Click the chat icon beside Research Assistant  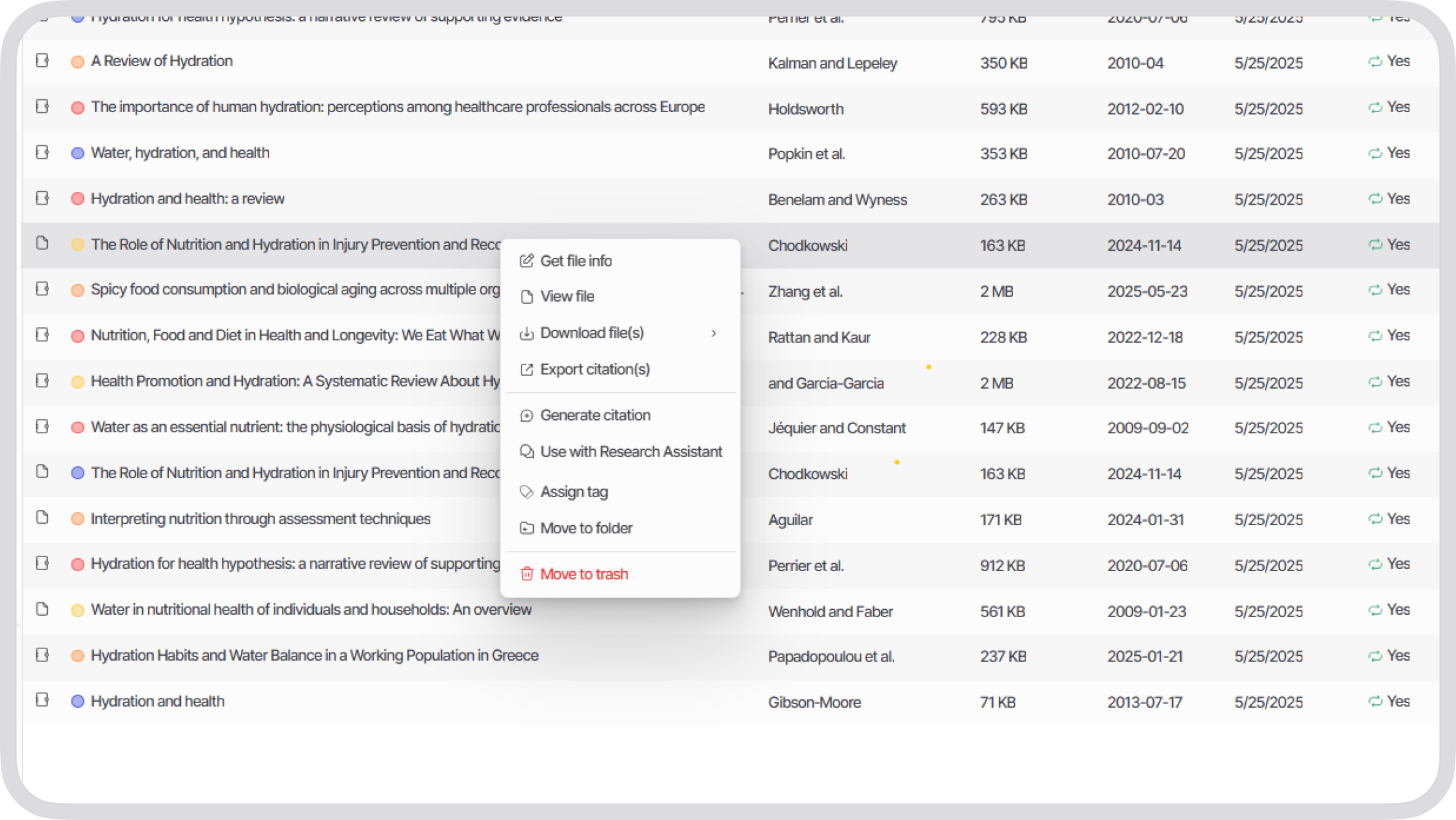click(x=526, y=452)
